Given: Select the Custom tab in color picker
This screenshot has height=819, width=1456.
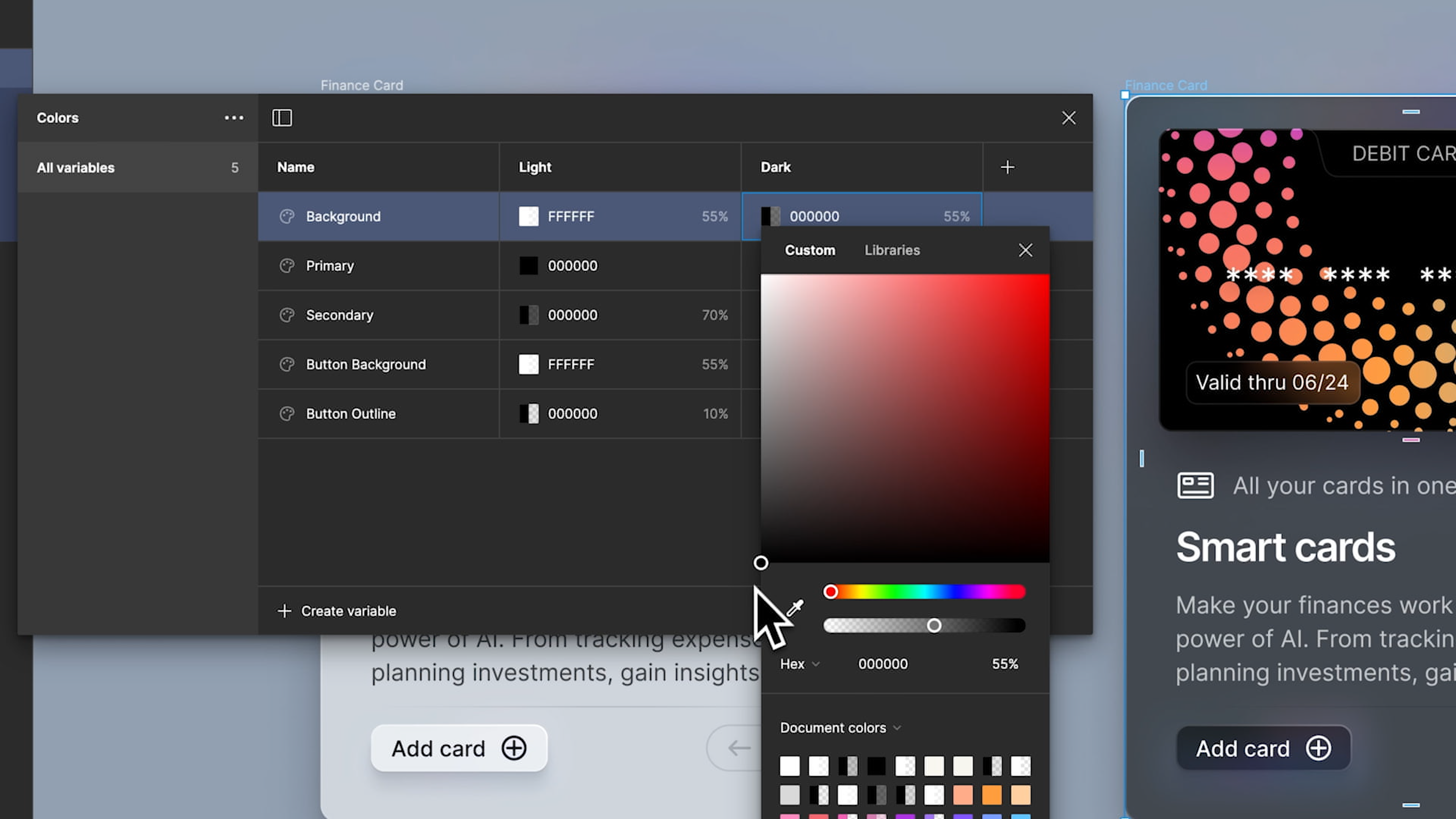Looking at the screenshot, I should click(810, 250).
